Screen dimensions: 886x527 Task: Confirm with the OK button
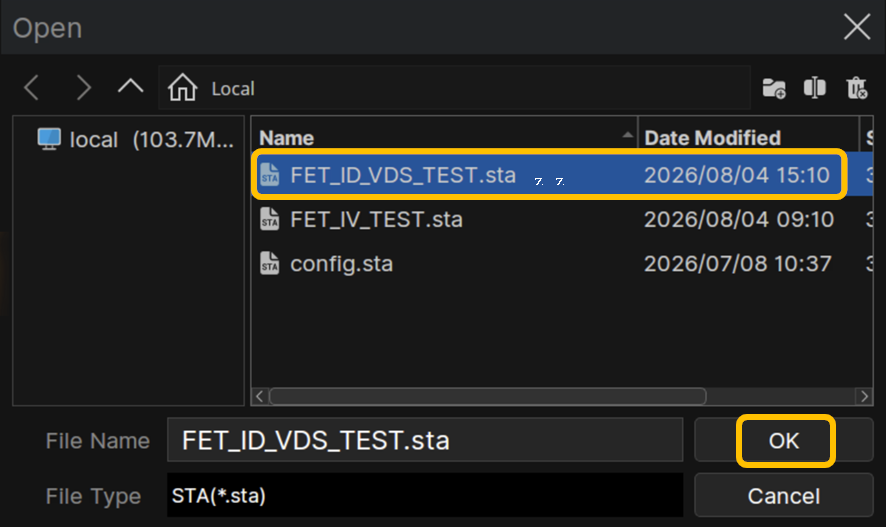click(784, 440)
